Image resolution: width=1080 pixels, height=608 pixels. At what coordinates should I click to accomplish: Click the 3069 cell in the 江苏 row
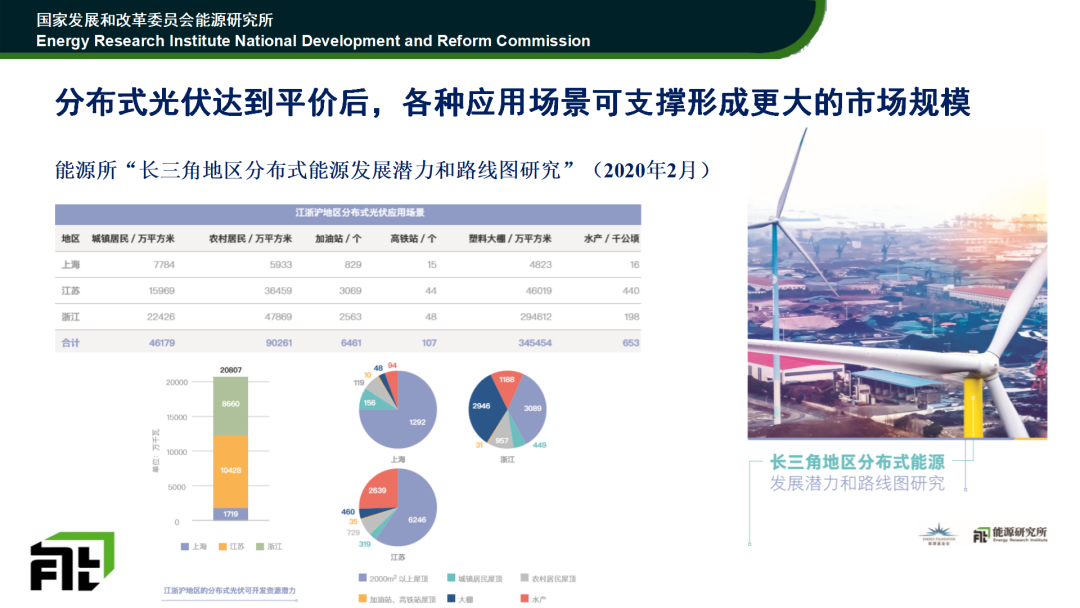point(350,291)
